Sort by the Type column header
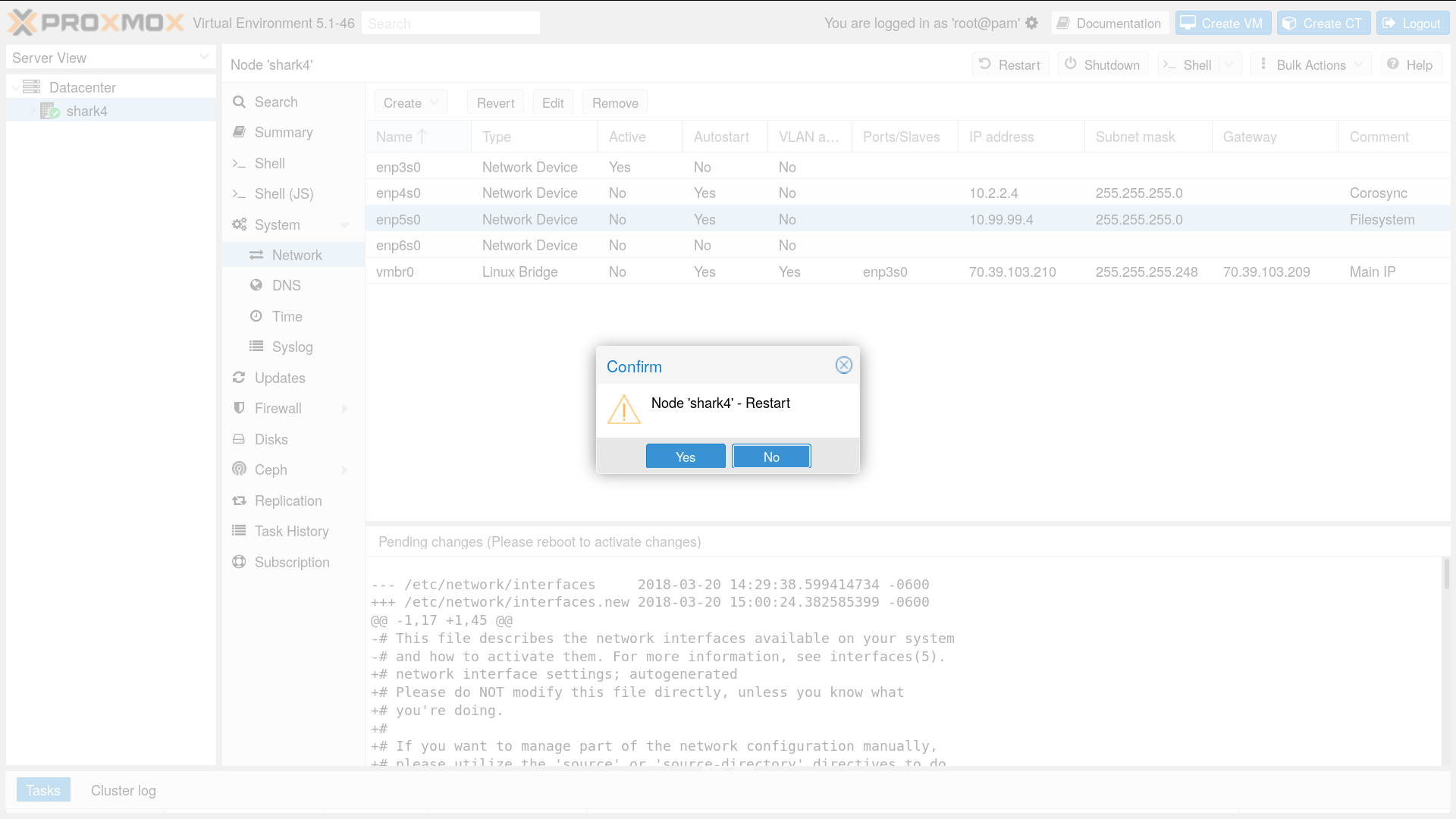This screenshot has height=819, width=1456. coord(534,136)
